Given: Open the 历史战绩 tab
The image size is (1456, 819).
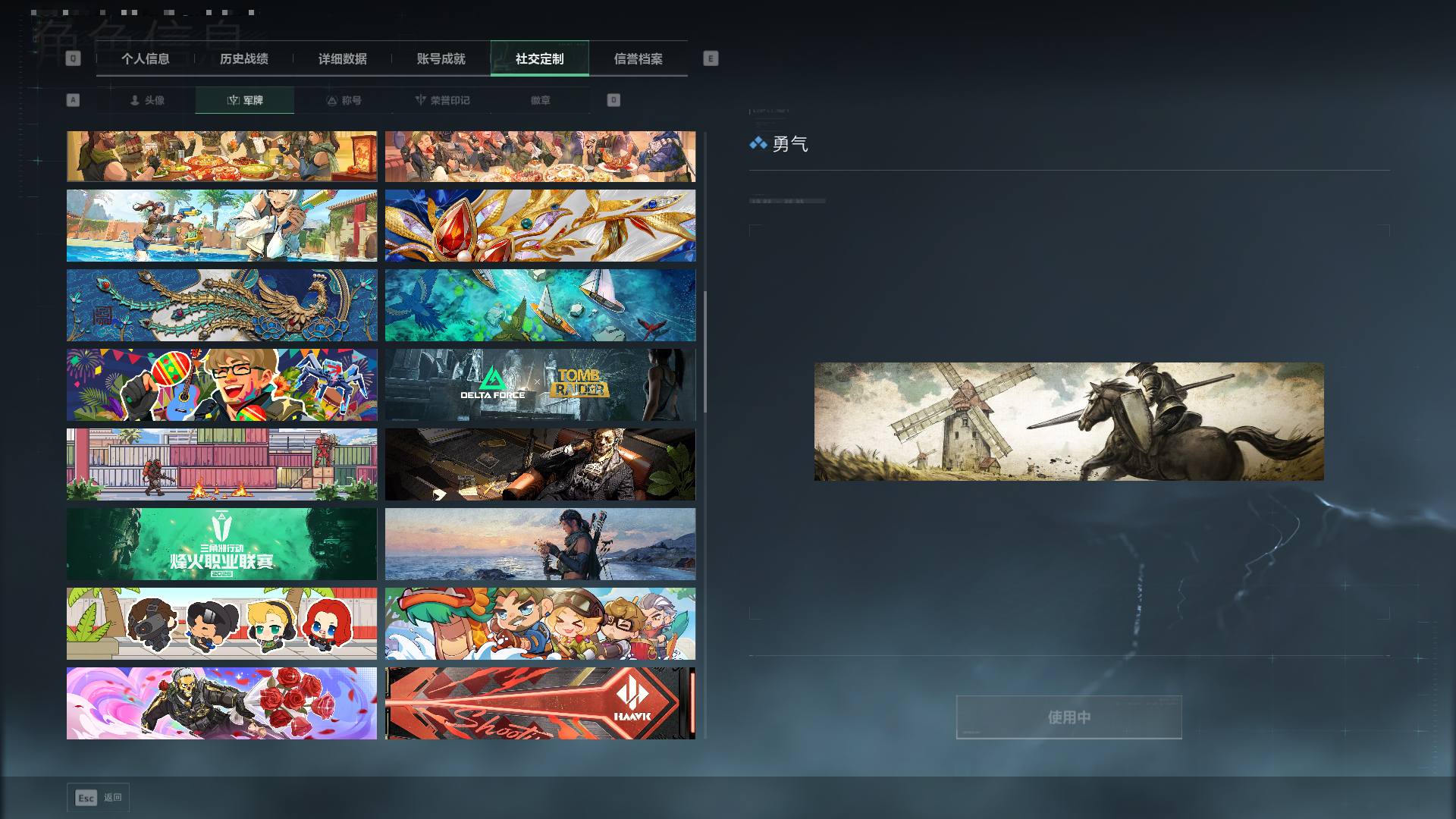Looking at the screenshot, I should point(244,58).
